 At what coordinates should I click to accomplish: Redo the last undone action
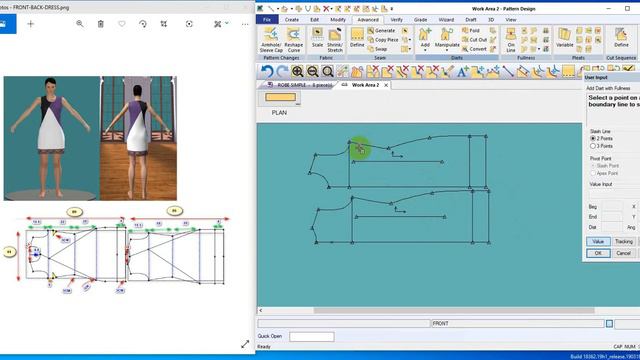point(282,72)
